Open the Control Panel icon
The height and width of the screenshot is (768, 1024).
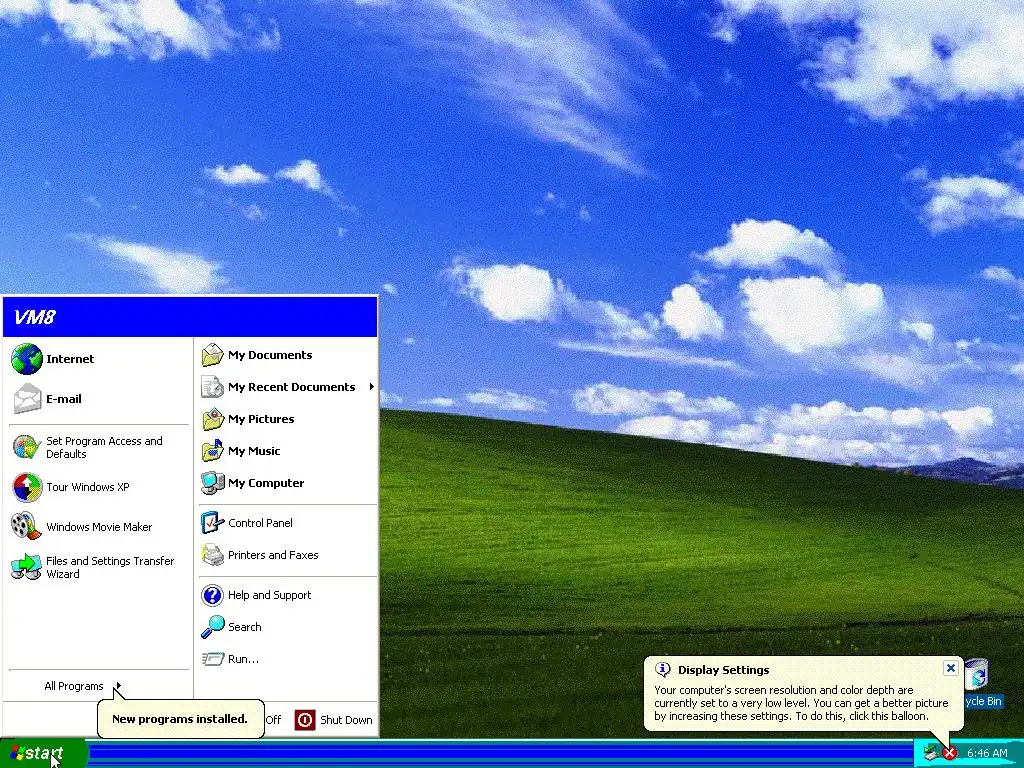point(213,522)
